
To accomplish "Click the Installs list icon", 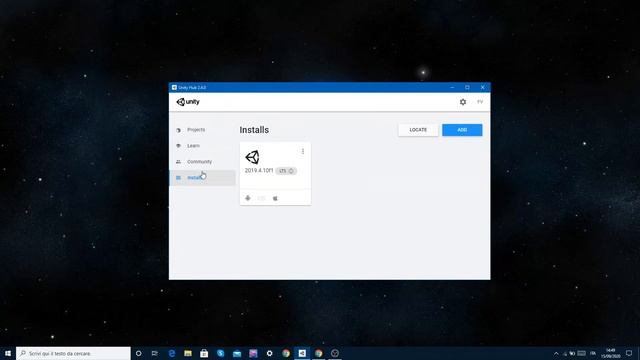I will (178, 178).
